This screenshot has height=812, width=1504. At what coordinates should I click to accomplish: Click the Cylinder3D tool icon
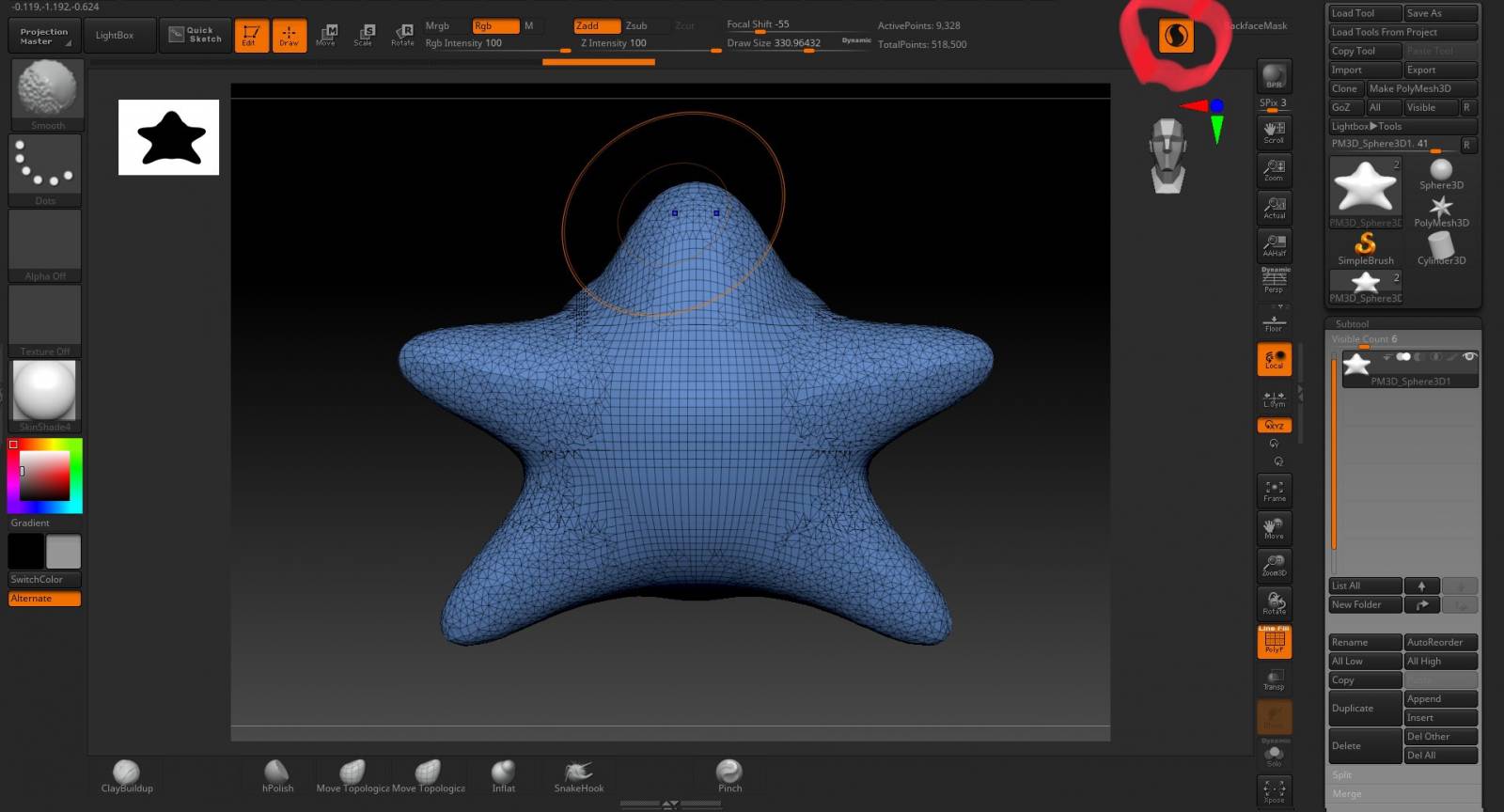pyautogui.click(x=1441, y=248)
